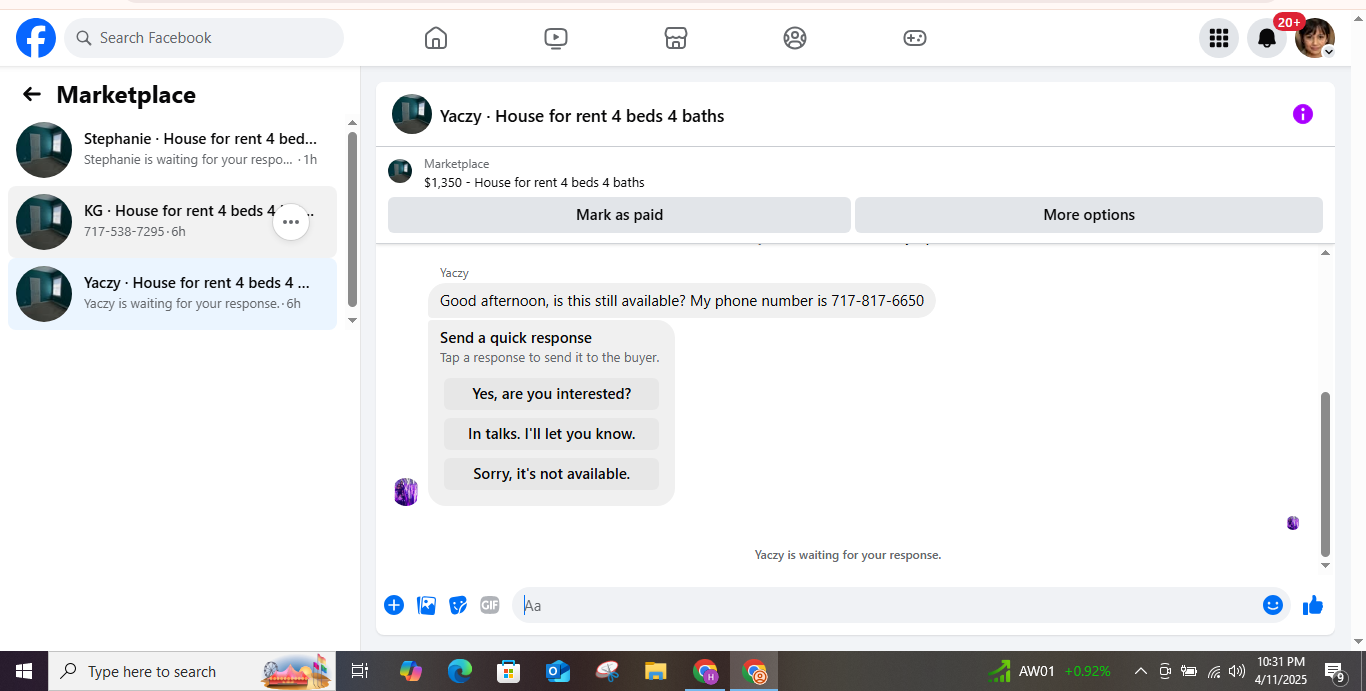Open the Groups icon in top navigation
This screenshot has height=691, width=1366.
point(795,38)
